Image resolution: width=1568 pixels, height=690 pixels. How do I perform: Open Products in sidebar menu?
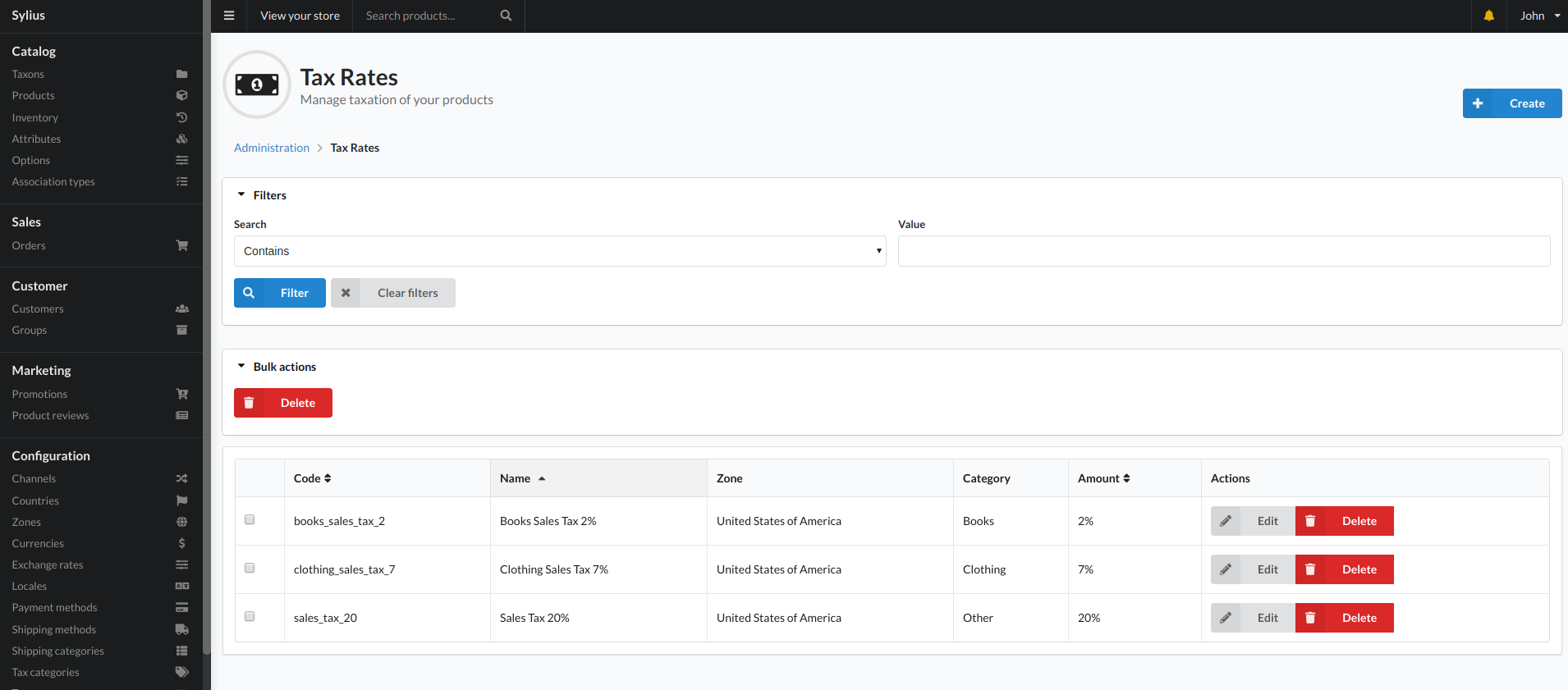(33, 95)
